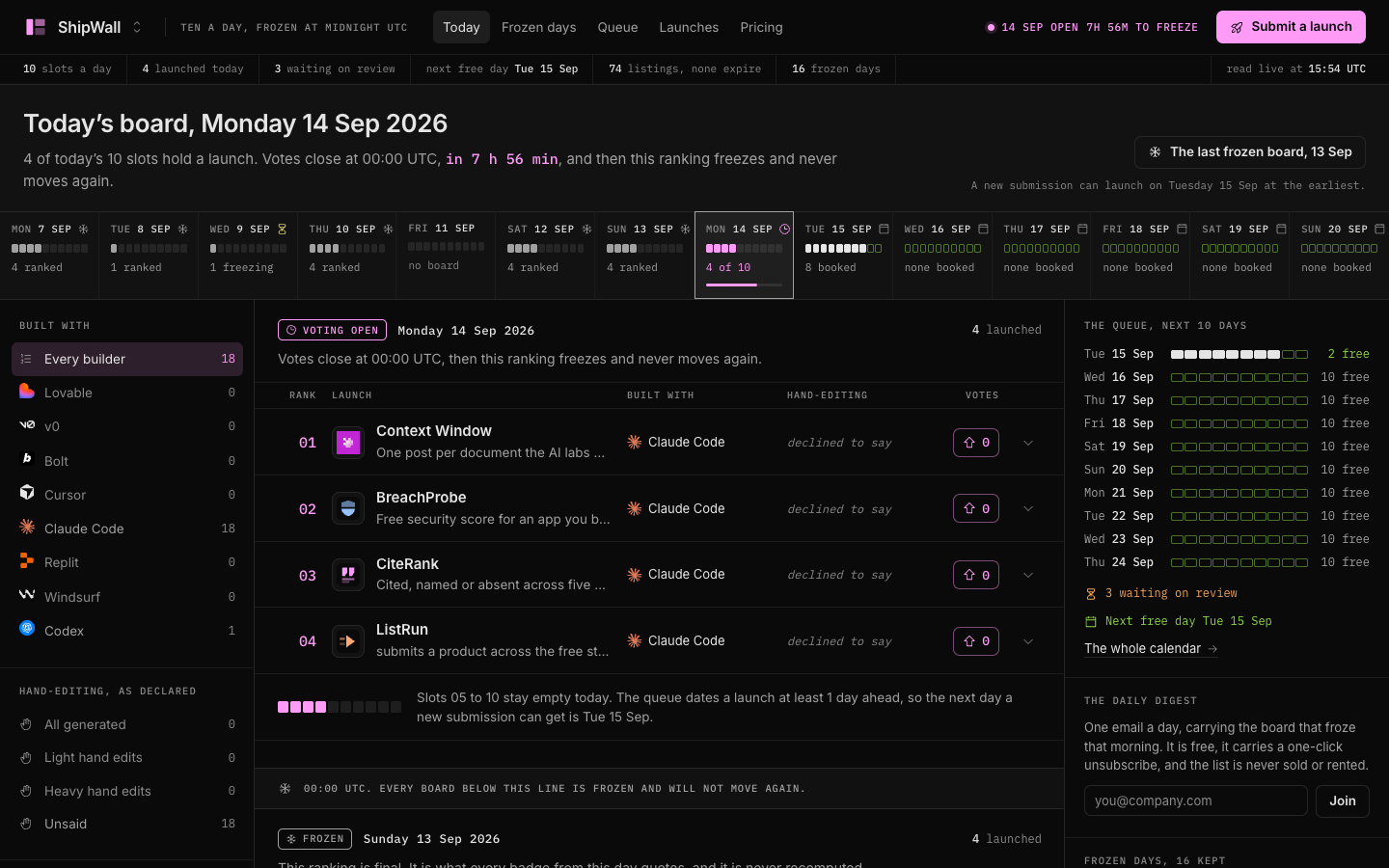Open the last frozen board, 13 Sep
The height and width of the screenshot is (868, 1389).
pos(1250,152)
